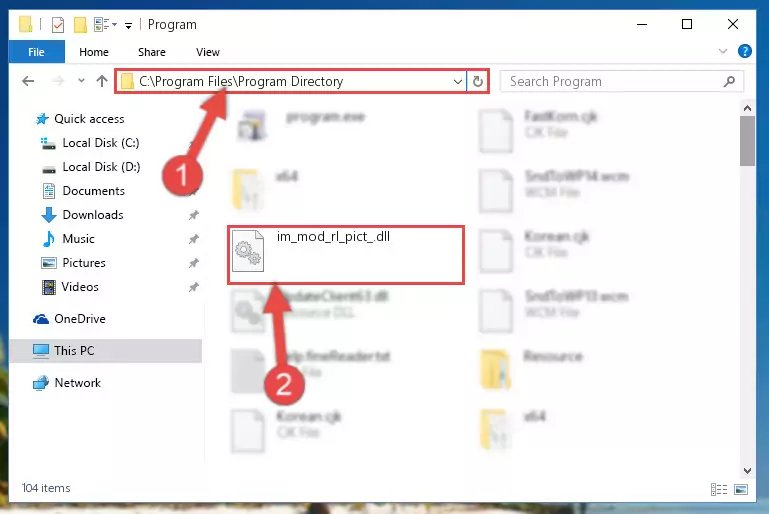Click the scrollbar up arrow
Image resolution: width=769 pixels, height=514 pixels.
(x=747, y=108)
